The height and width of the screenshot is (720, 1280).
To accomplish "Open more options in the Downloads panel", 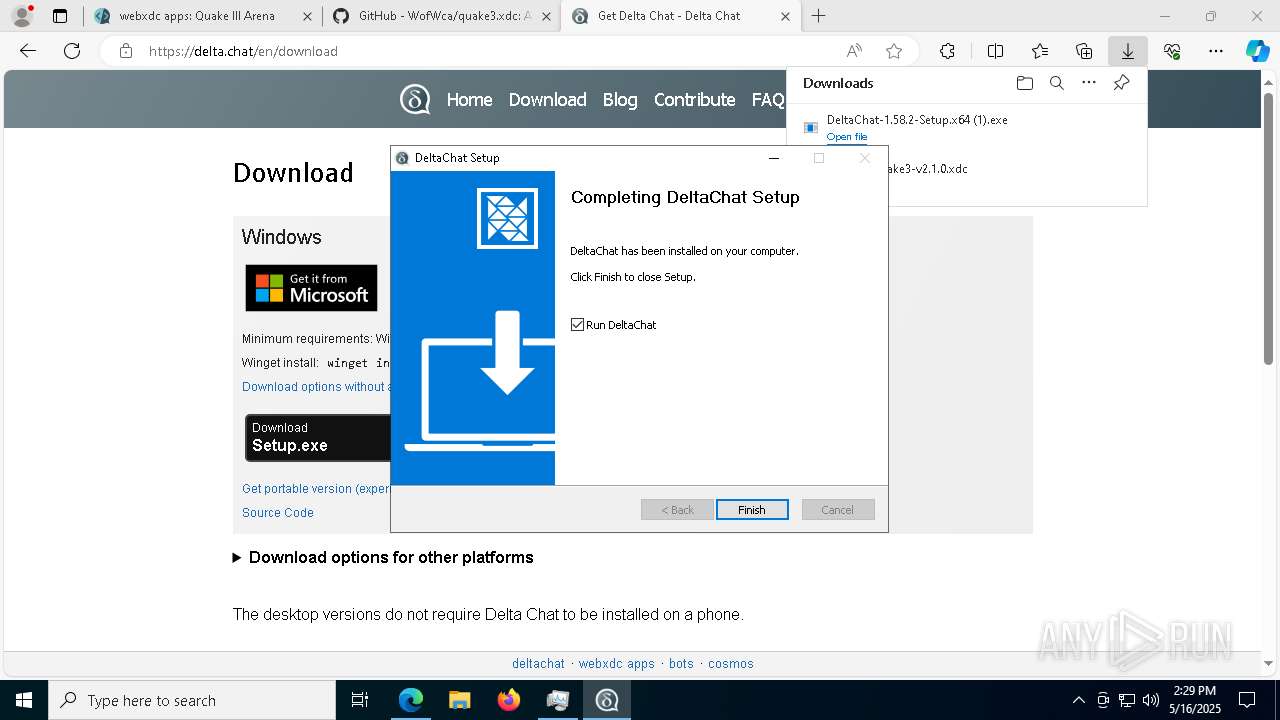I will click(x=1089, y=83).
